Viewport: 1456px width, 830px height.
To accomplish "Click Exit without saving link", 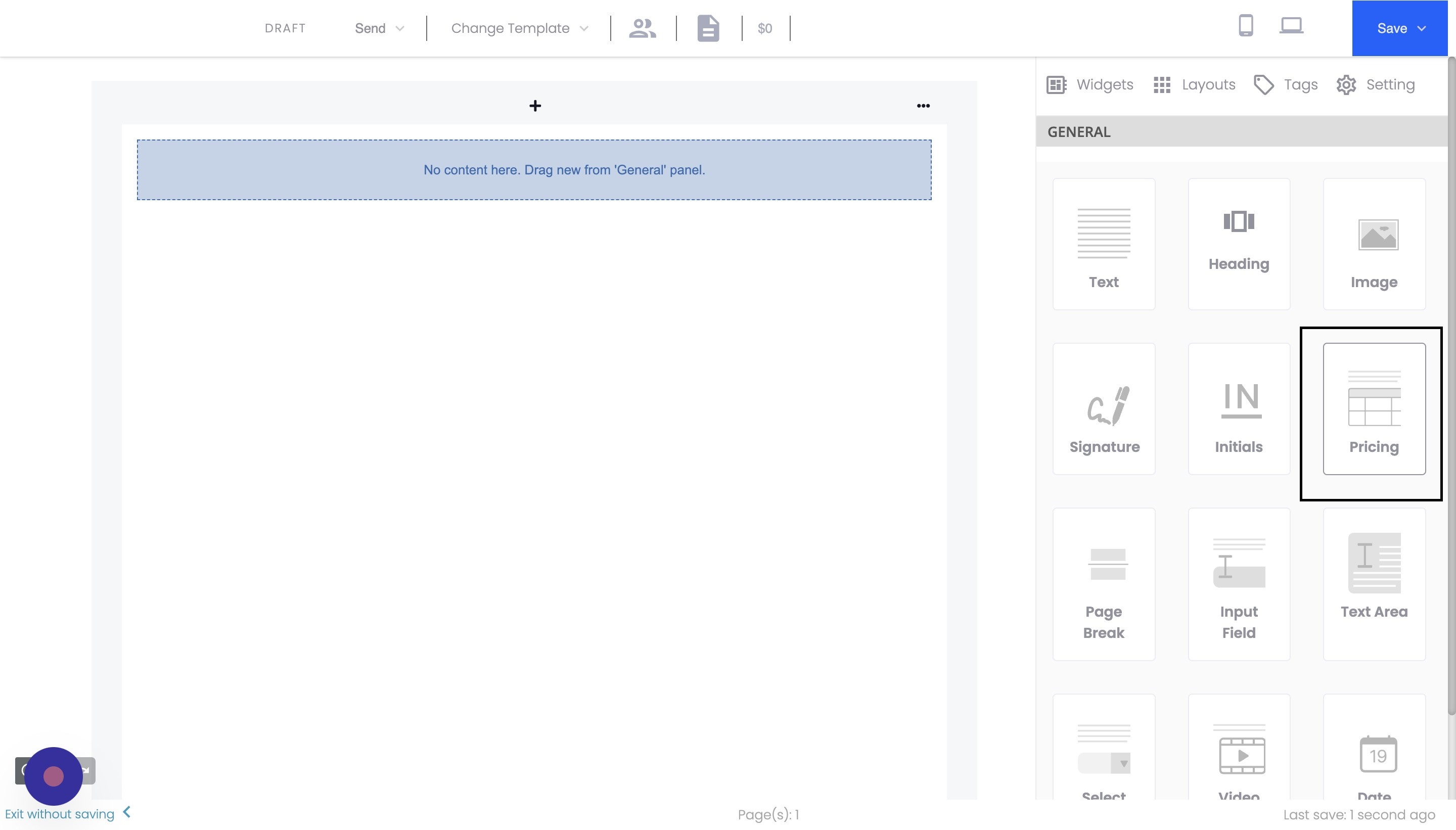I will (x=60, y=813).
